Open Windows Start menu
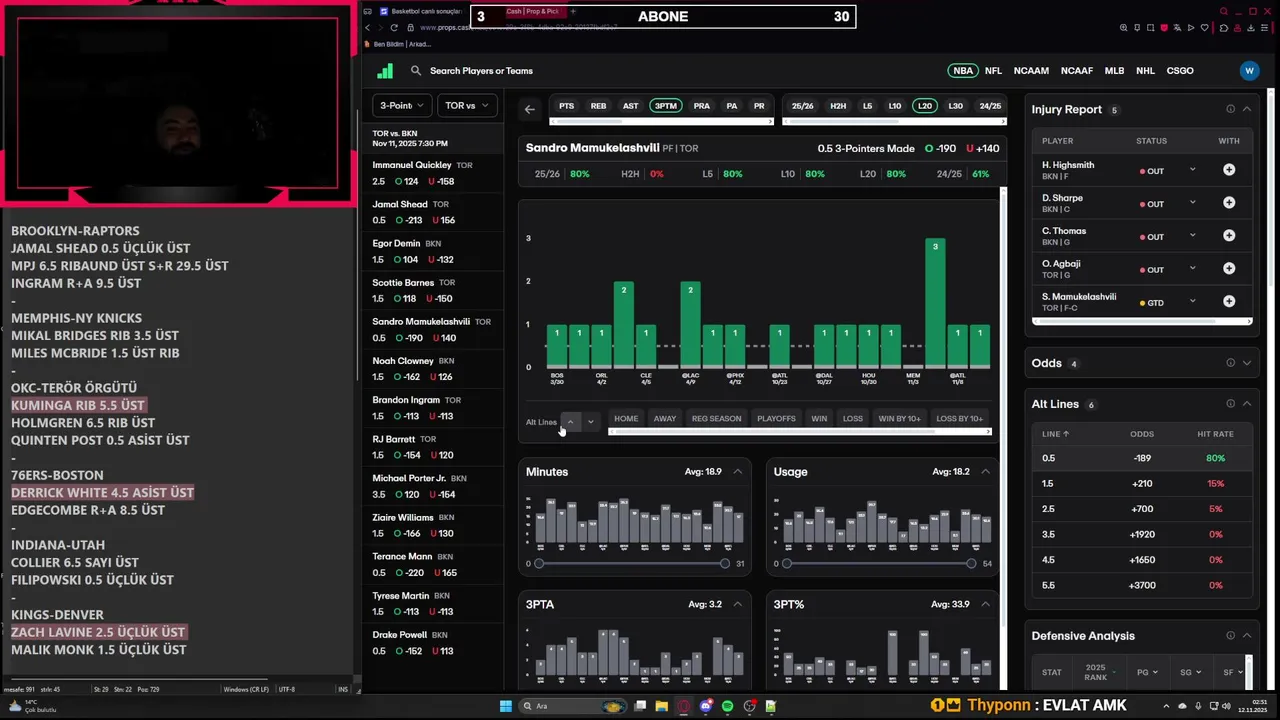The width and height of the screenshot is (1280, 720). point(506,706)
